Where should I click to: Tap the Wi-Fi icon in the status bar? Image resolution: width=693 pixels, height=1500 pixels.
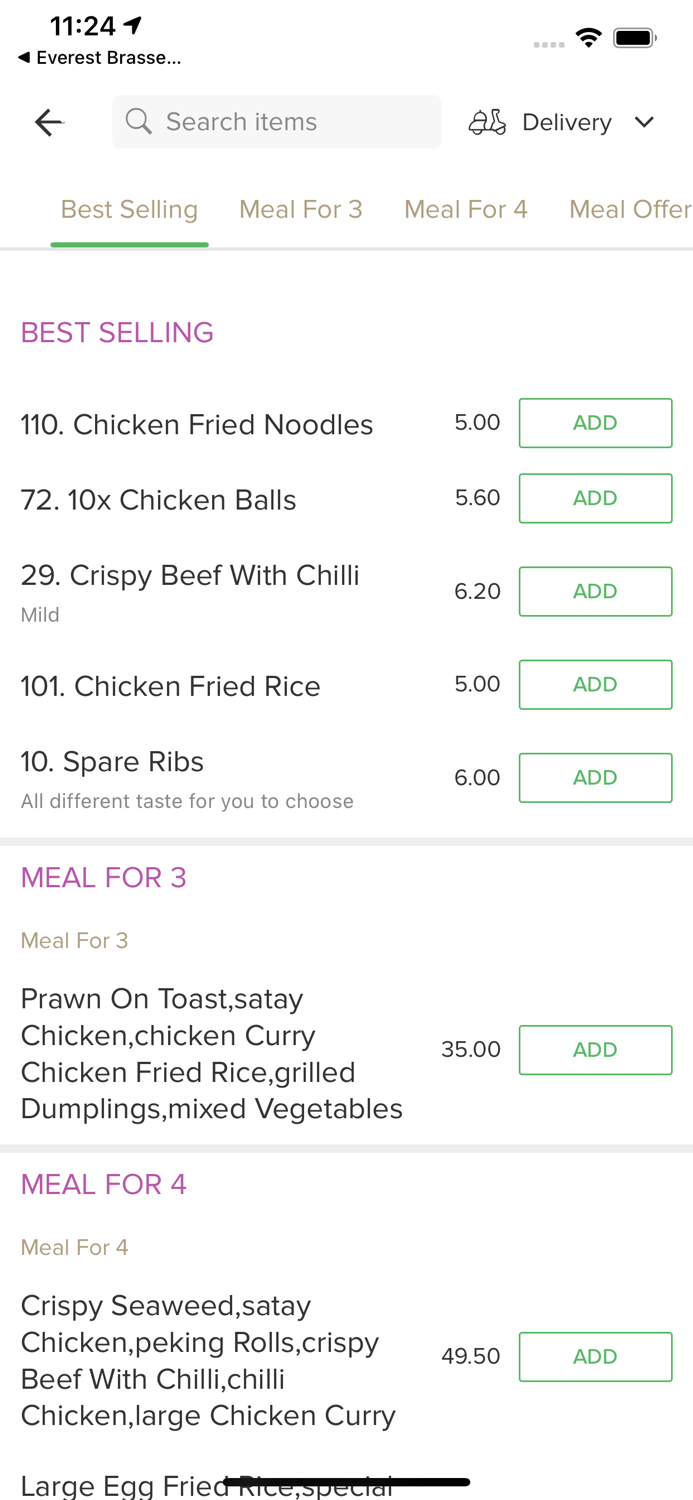(x=589, y=36)
